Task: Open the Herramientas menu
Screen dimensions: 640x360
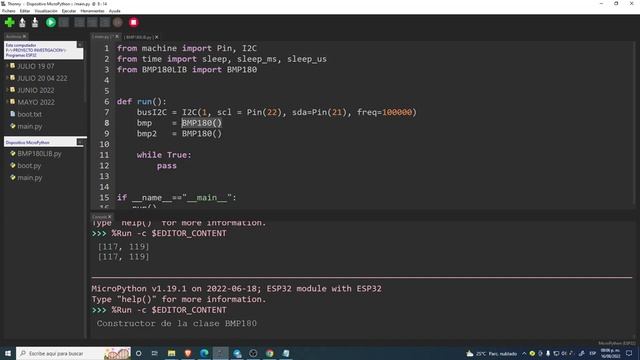Action: (92, 11)
